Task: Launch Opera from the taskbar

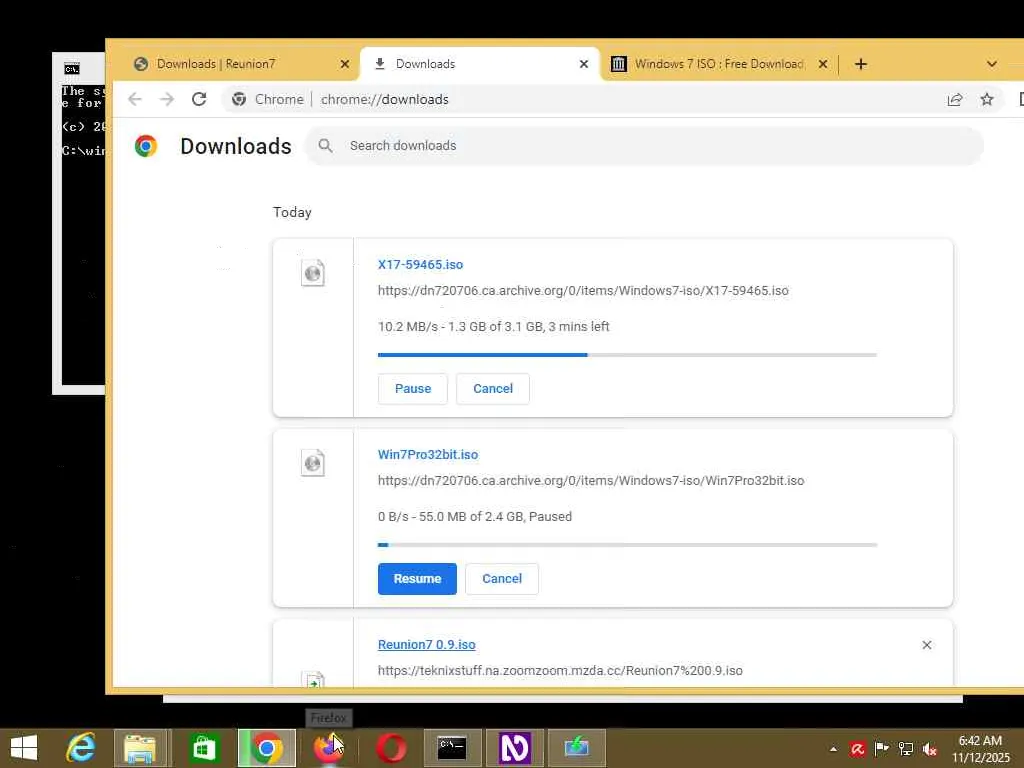Action: click(x=391, y=748)
